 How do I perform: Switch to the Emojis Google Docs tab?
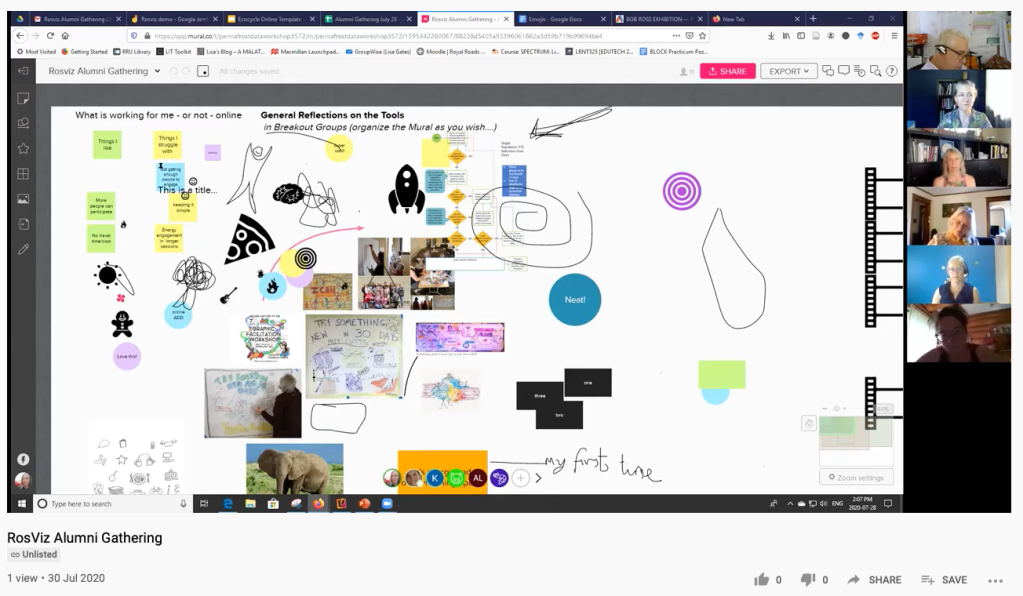561,19
